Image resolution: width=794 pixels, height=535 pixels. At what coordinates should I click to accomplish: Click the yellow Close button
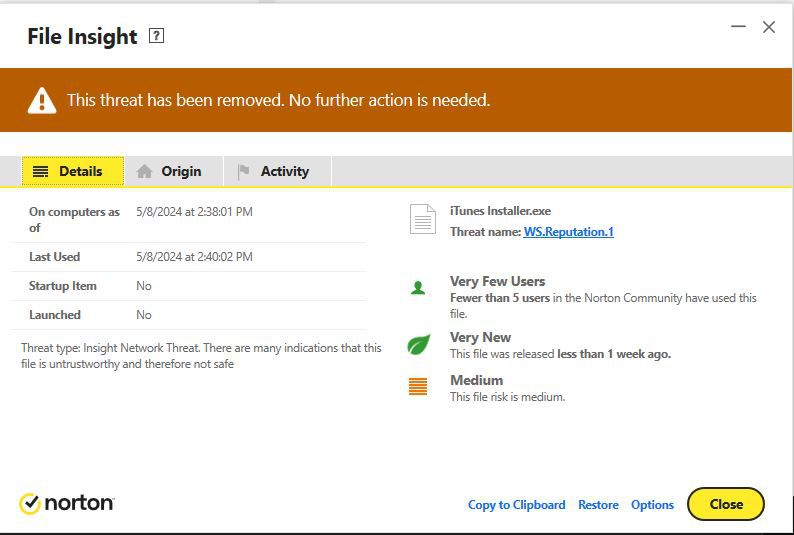tap(726, 504)
